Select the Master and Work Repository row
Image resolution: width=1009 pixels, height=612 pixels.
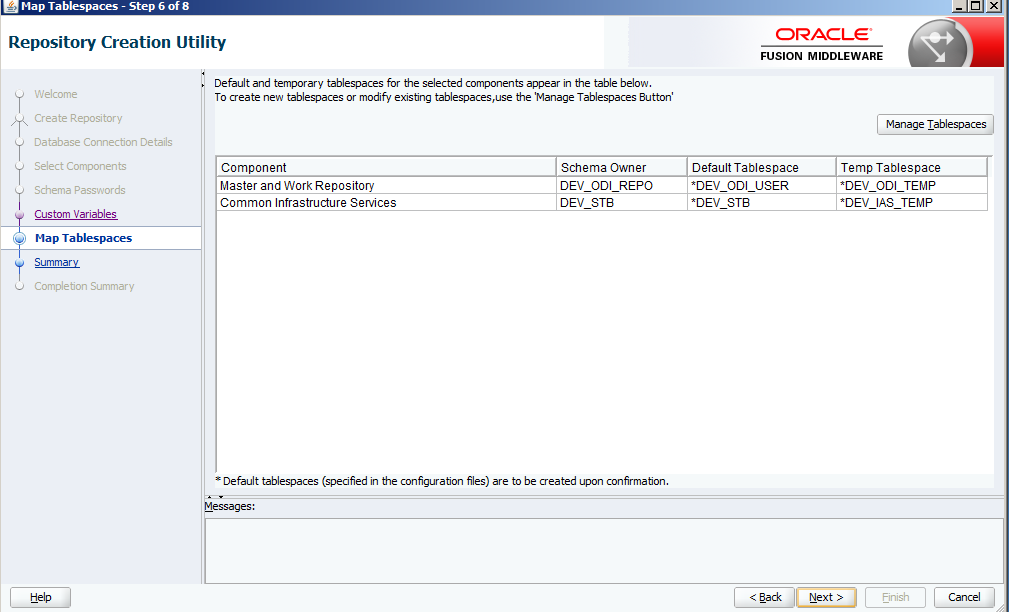tap(385, 185)
